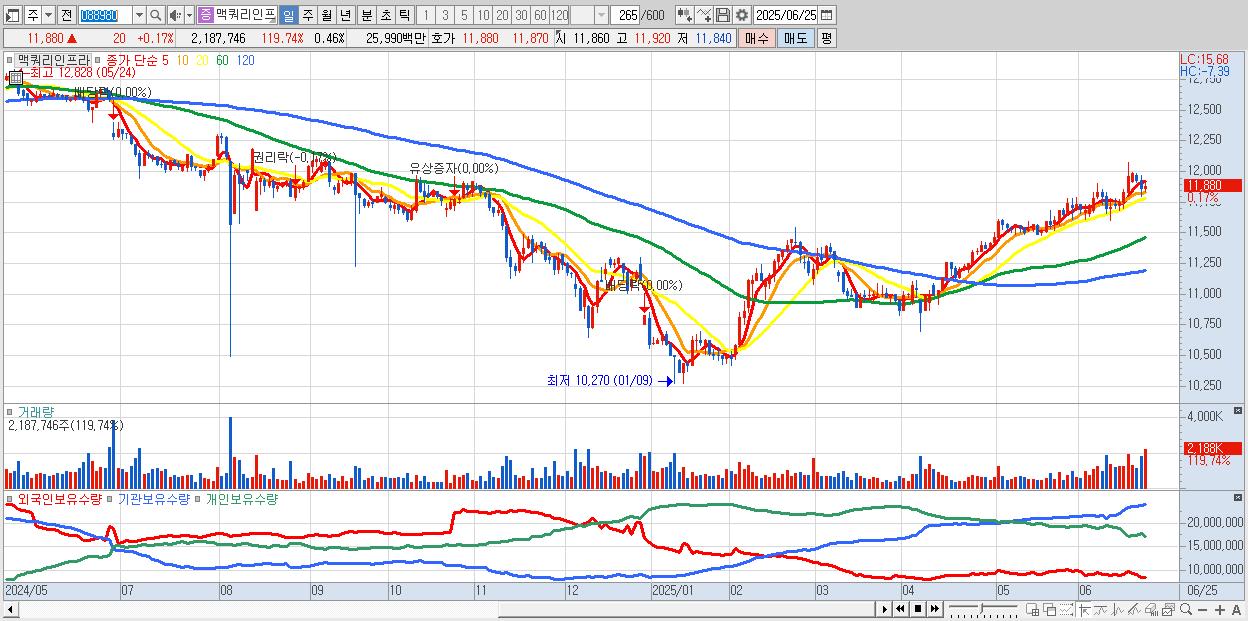Click the chart overlay windows icon
The width and height of the screenshot is (1248, 621).
point(1050,610)
